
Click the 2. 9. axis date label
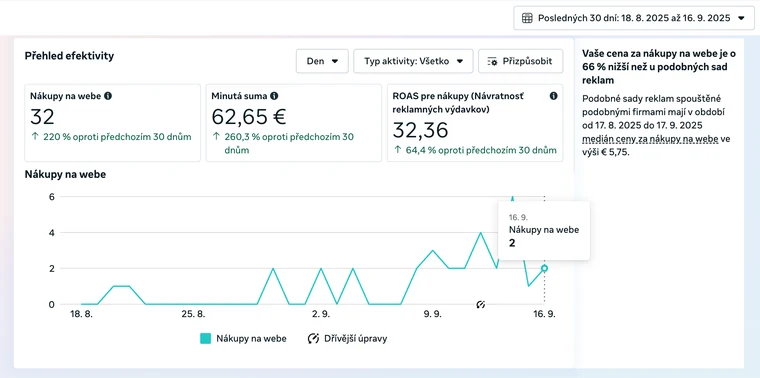321,314
